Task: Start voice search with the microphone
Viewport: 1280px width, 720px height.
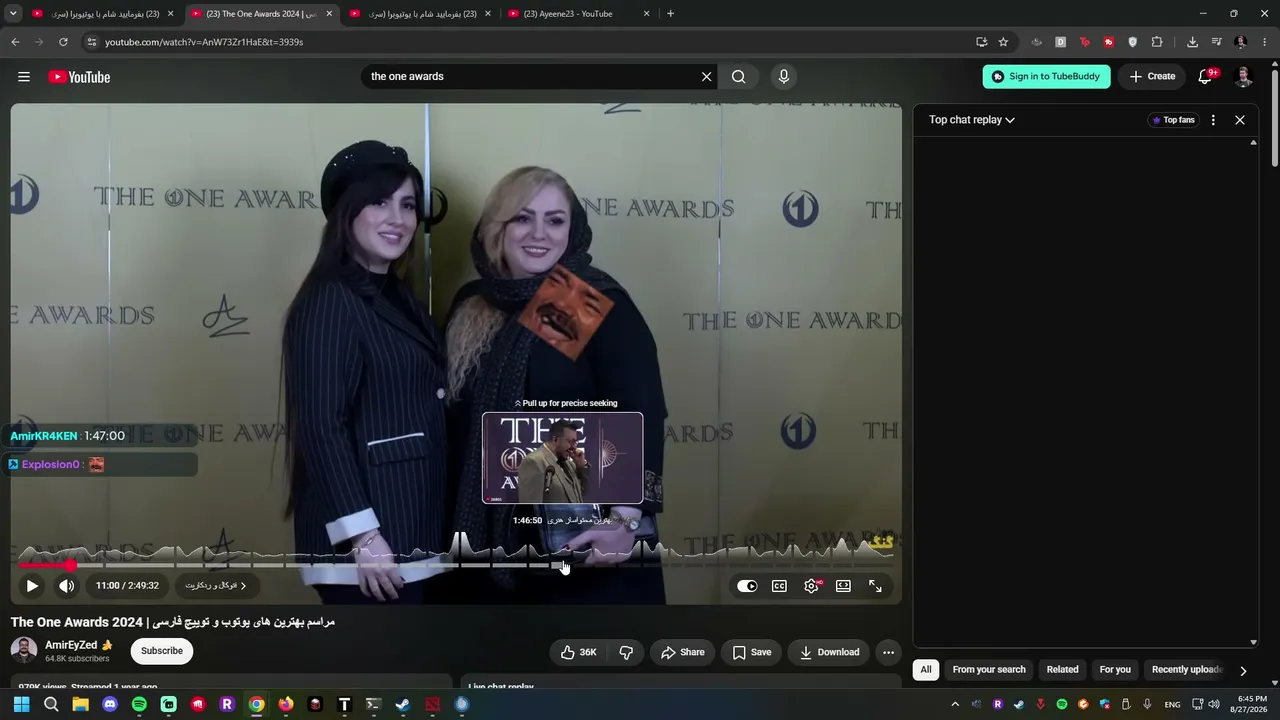Action: [783, 76]
